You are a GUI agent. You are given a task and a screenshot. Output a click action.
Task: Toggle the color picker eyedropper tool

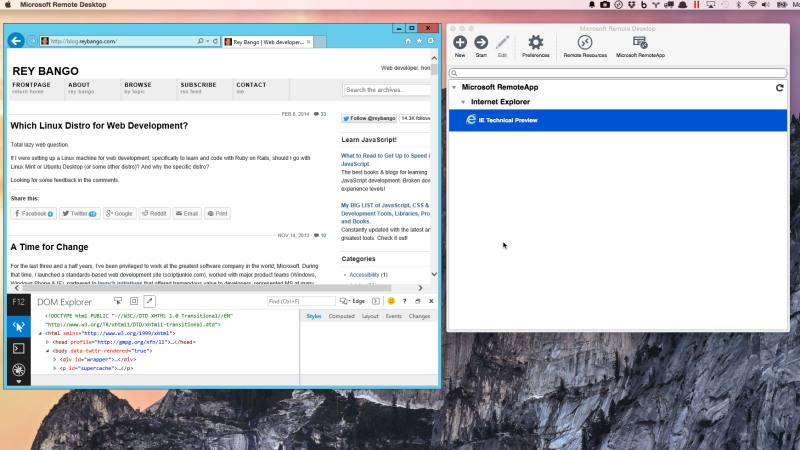pos(149,301)
